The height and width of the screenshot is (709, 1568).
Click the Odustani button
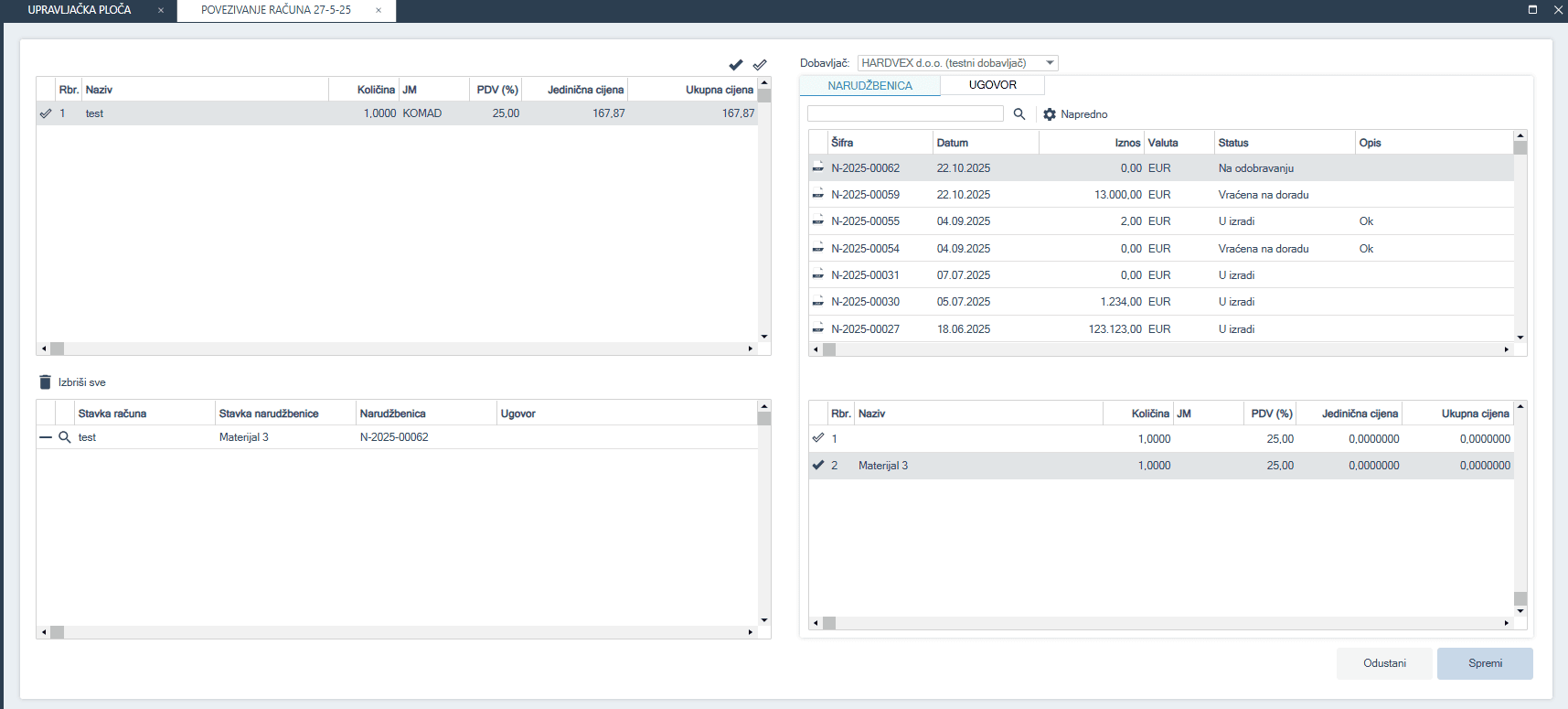point(1384,663)
